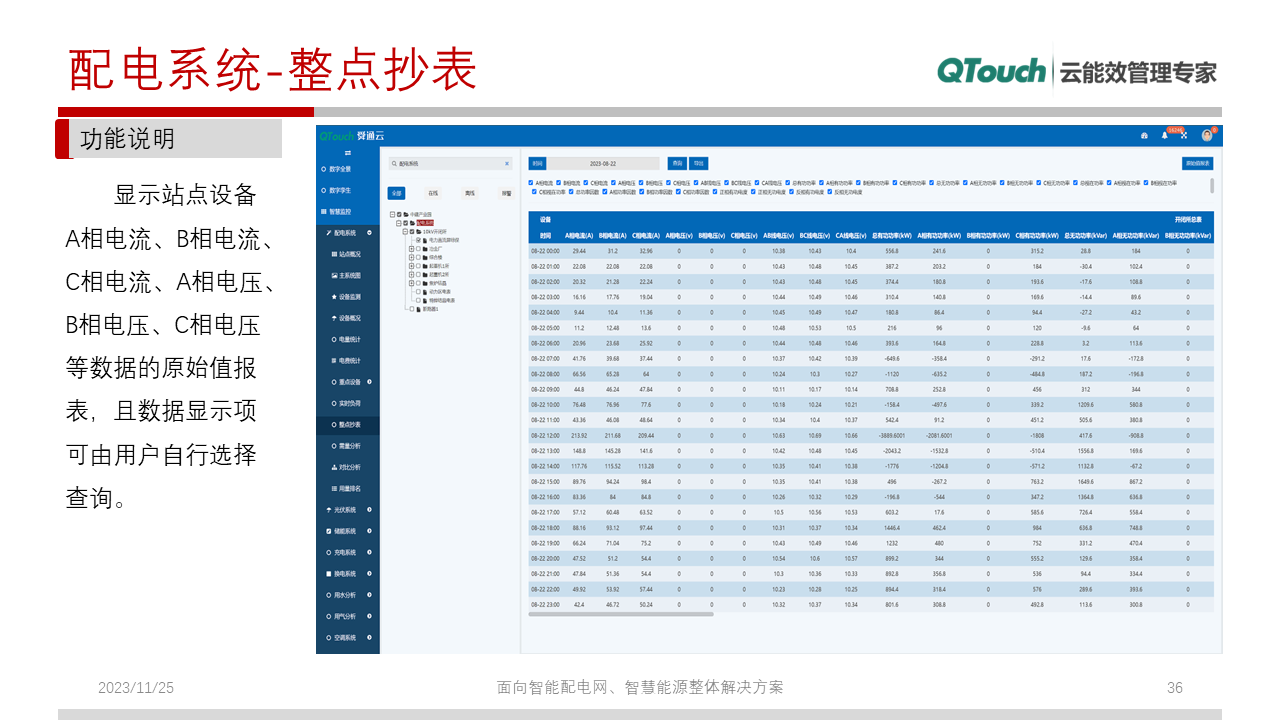Collapse the 配电系统 tree node

tap(398, 222)
